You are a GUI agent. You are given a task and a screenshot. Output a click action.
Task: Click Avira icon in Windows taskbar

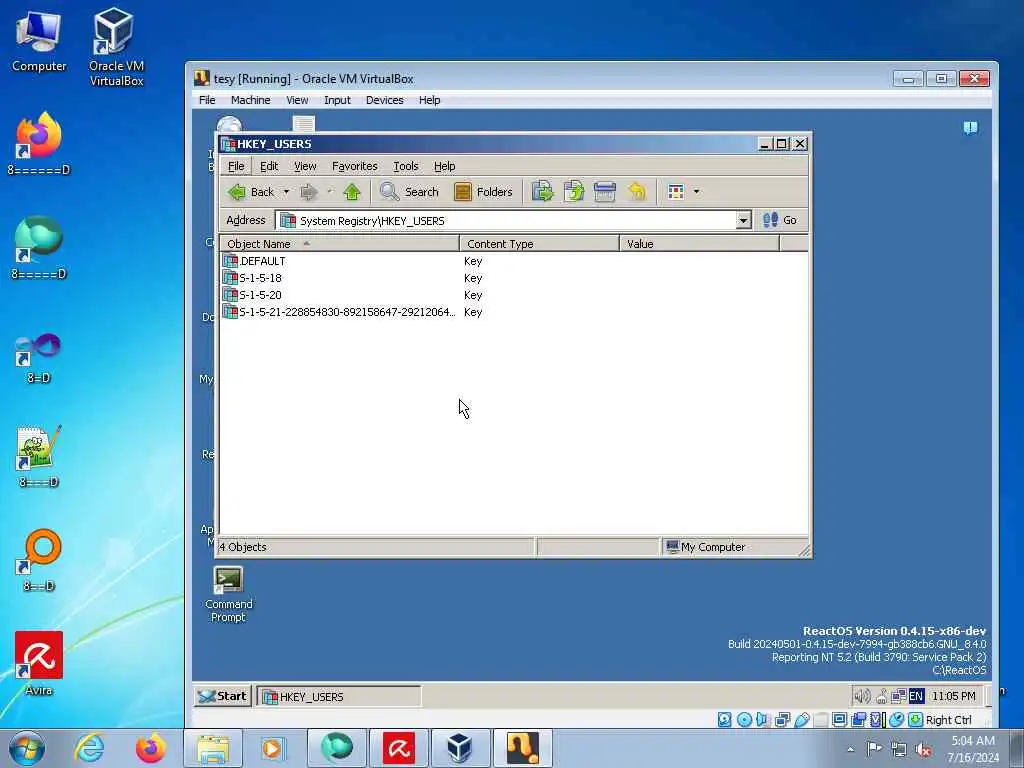pyautogui.click(x=398, y=748)
